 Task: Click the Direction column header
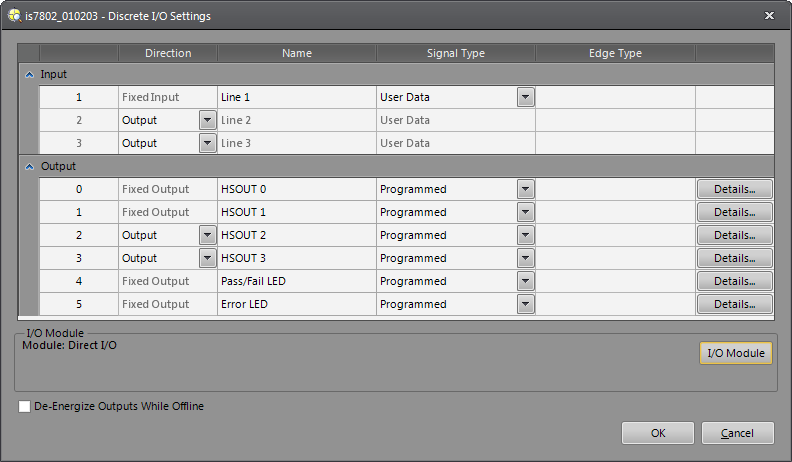168,53
